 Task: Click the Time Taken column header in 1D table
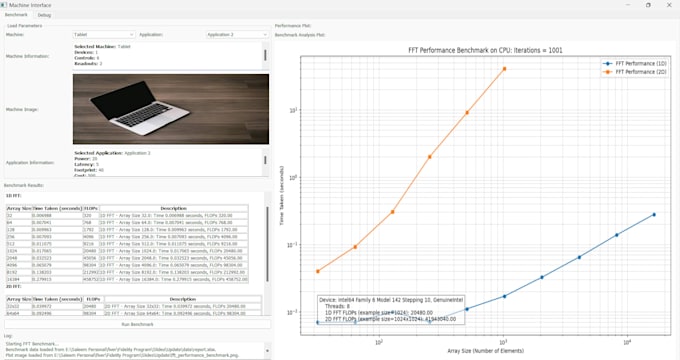(57, 209)
